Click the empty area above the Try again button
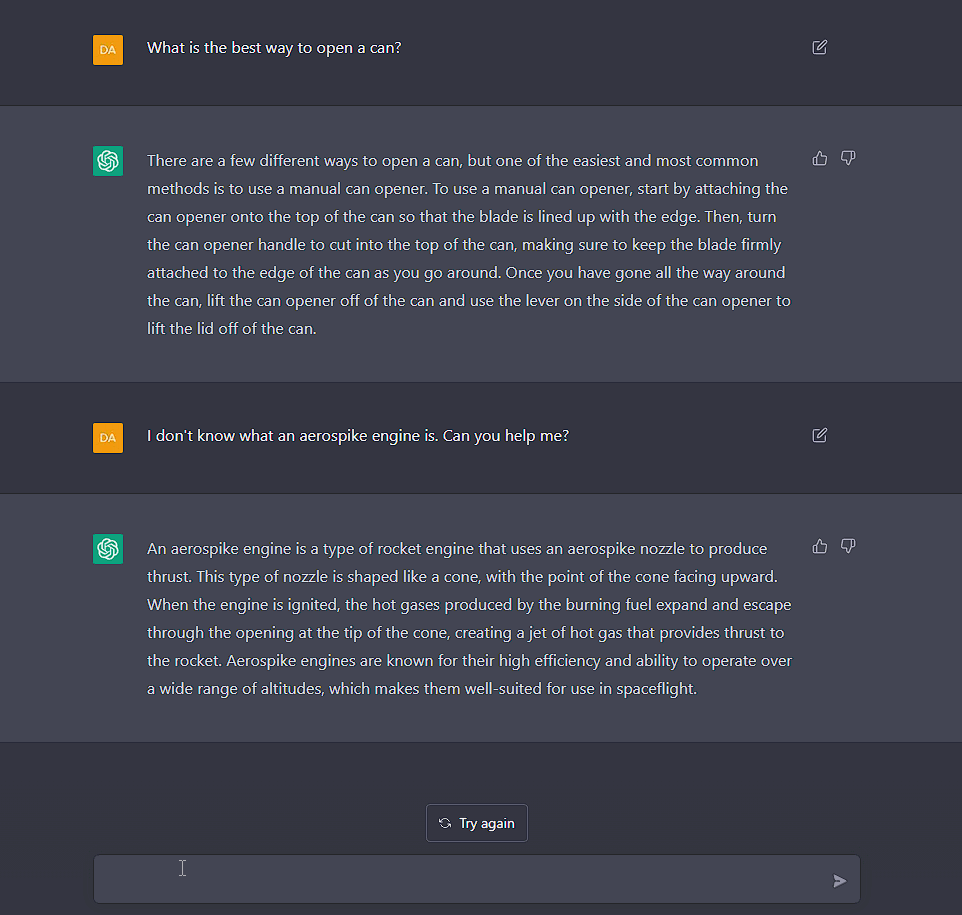This screenshot has height=915, width=962. coord(477,773)
